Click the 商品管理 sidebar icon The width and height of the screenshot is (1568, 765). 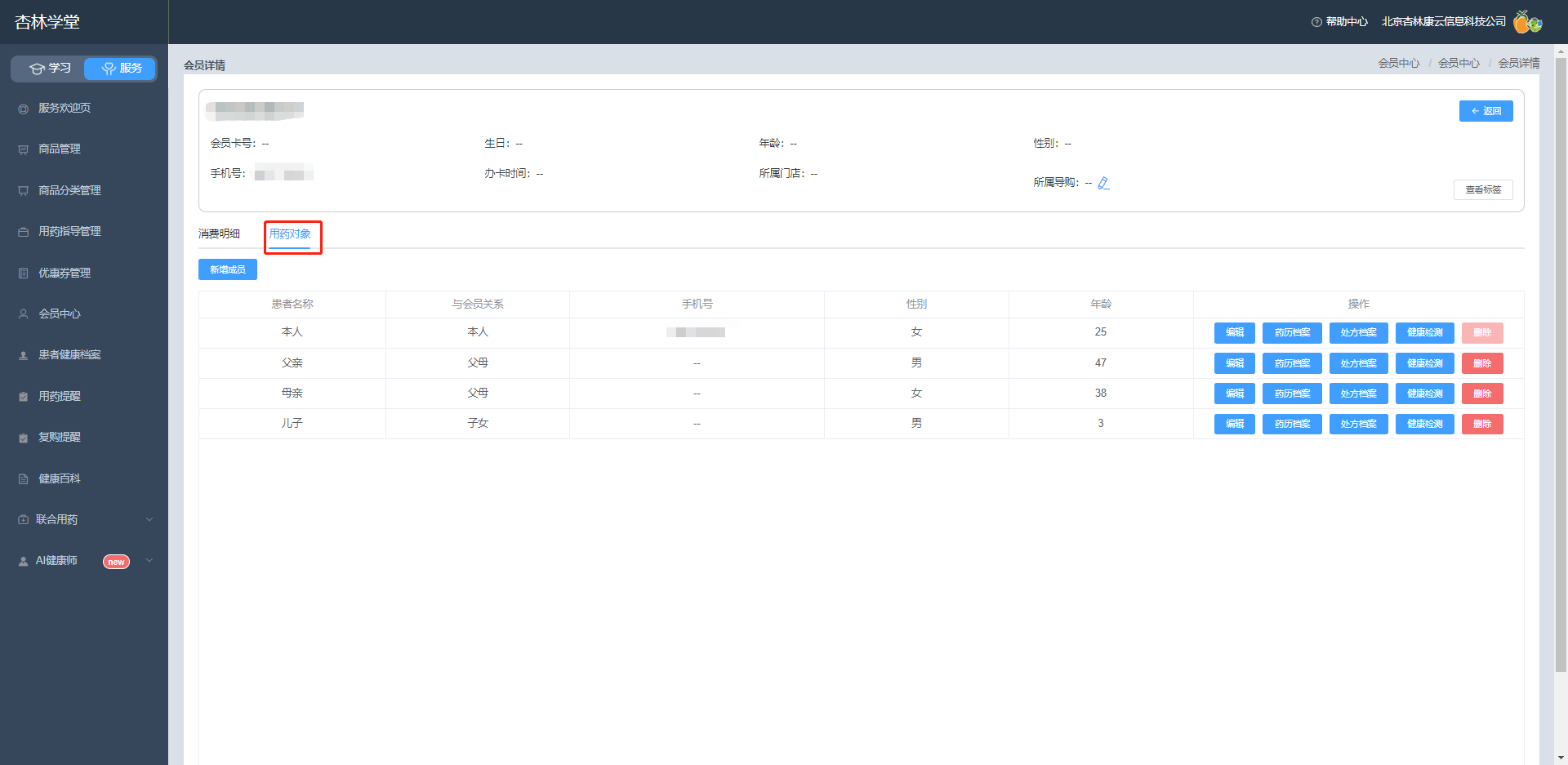tap(23, 149)
